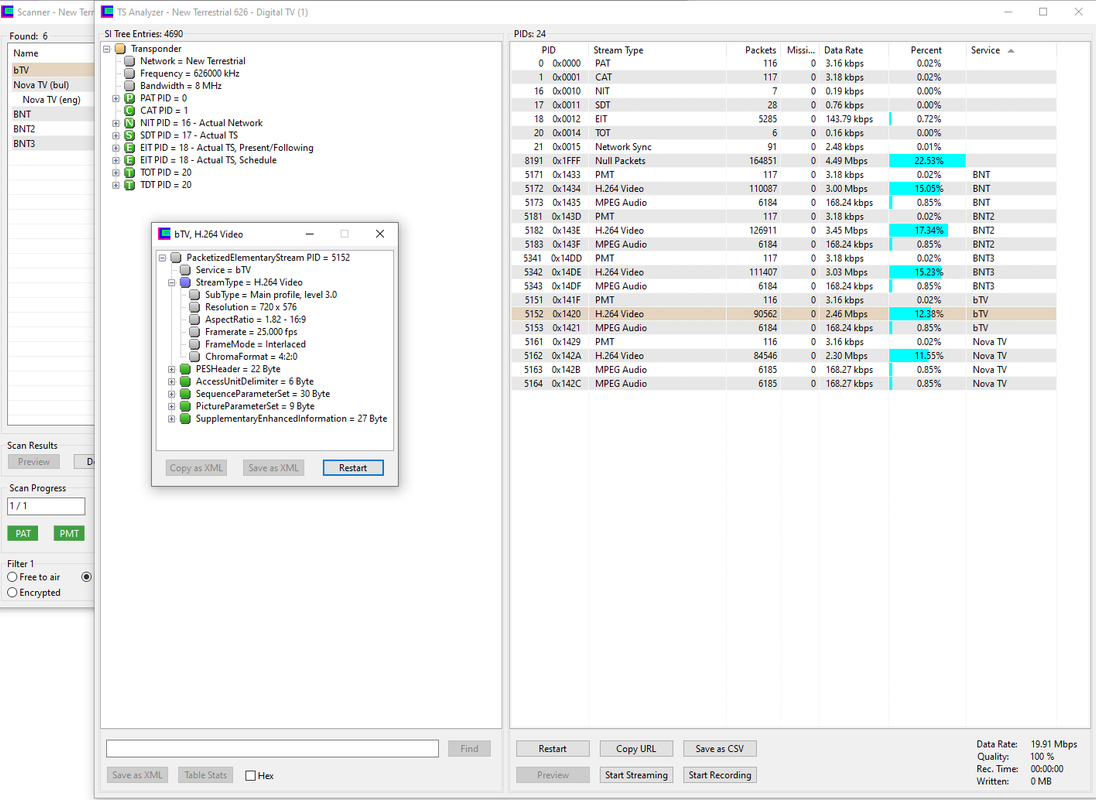Sort by the Data Rate column header
This screenshot has height=800, width=1096.
[853, 50]
